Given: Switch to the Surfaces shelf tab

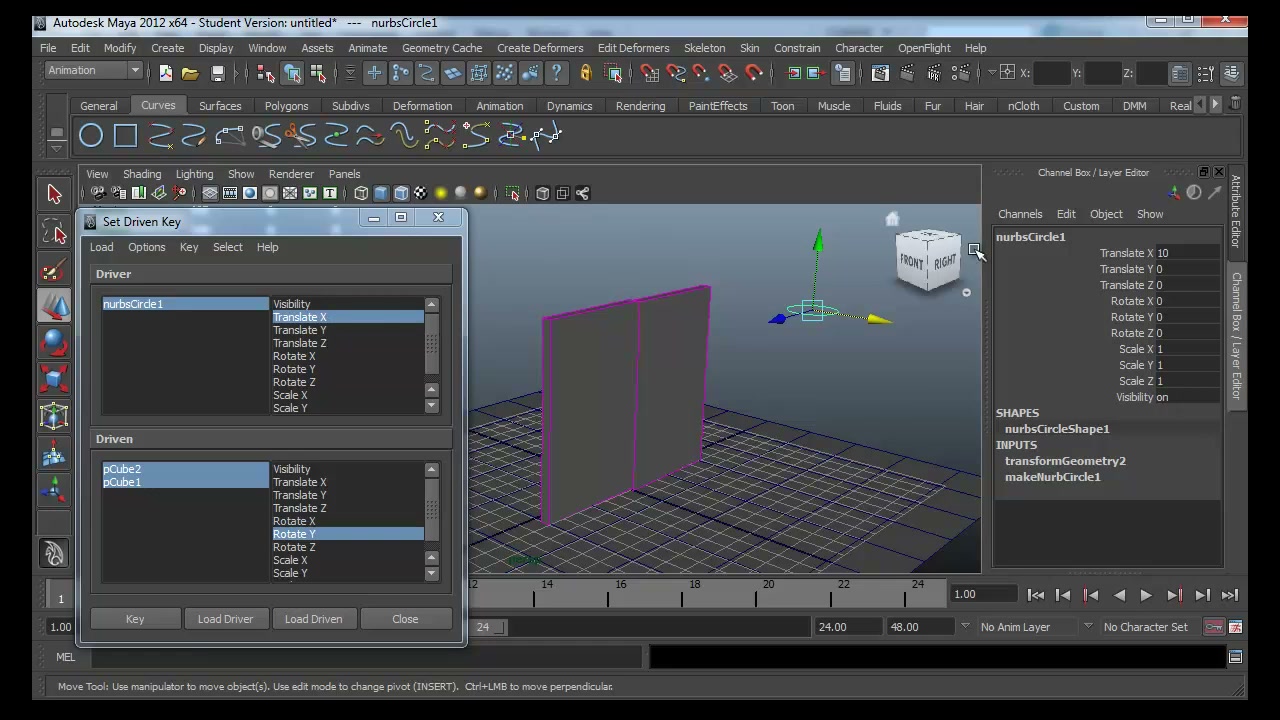Looking at the screenshot, I should click(220, 106).
